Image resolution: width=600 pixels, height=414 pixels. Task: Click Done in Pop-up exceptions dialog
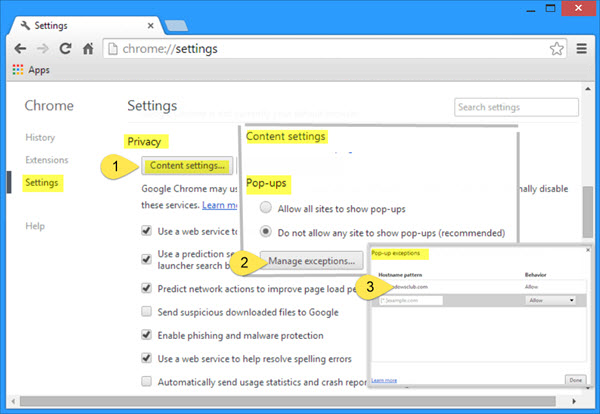(x=575, y=380)
